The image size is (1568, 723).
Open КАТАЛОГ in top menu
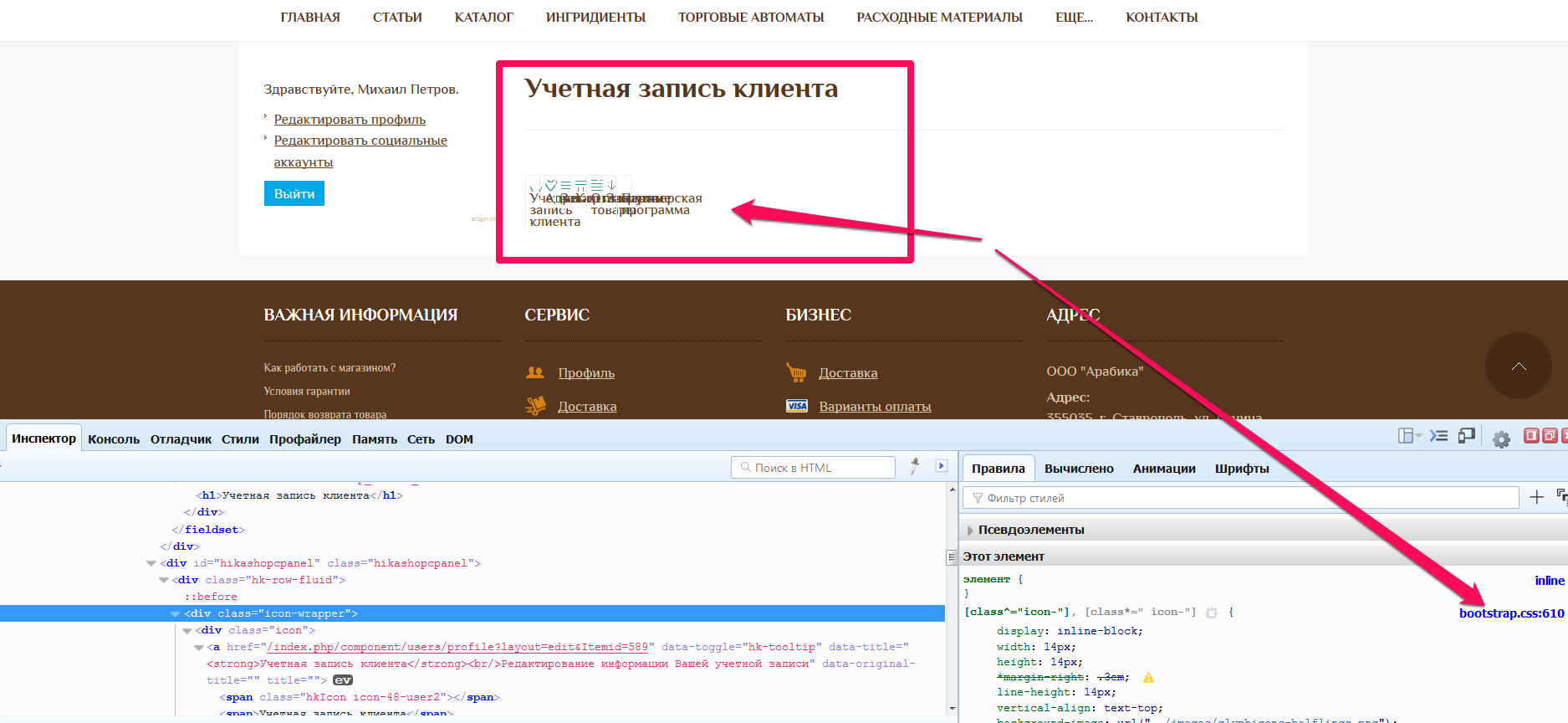(x=483, y=18)
